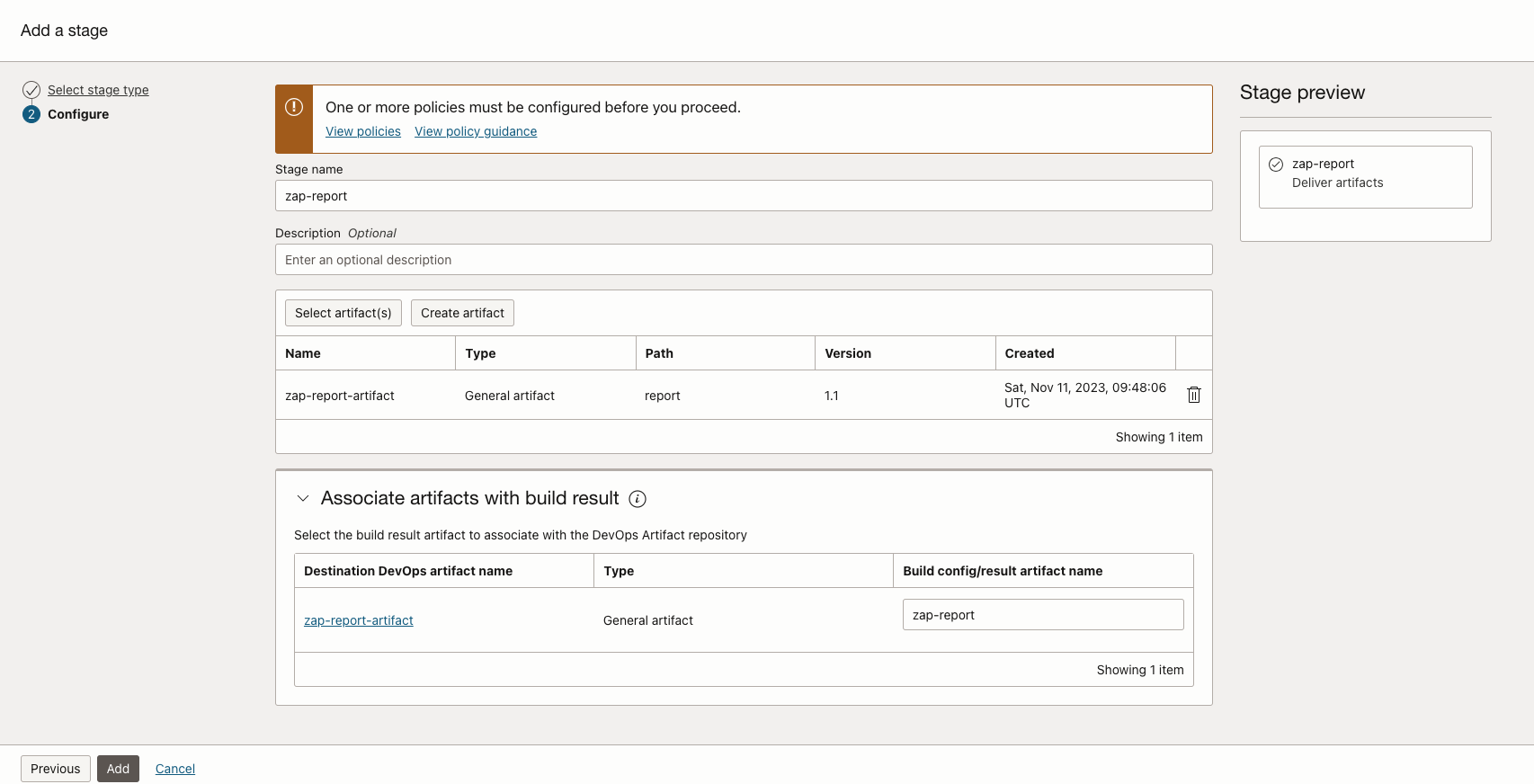
Task: Click the Add button to add stage
Action: (118, 769)
